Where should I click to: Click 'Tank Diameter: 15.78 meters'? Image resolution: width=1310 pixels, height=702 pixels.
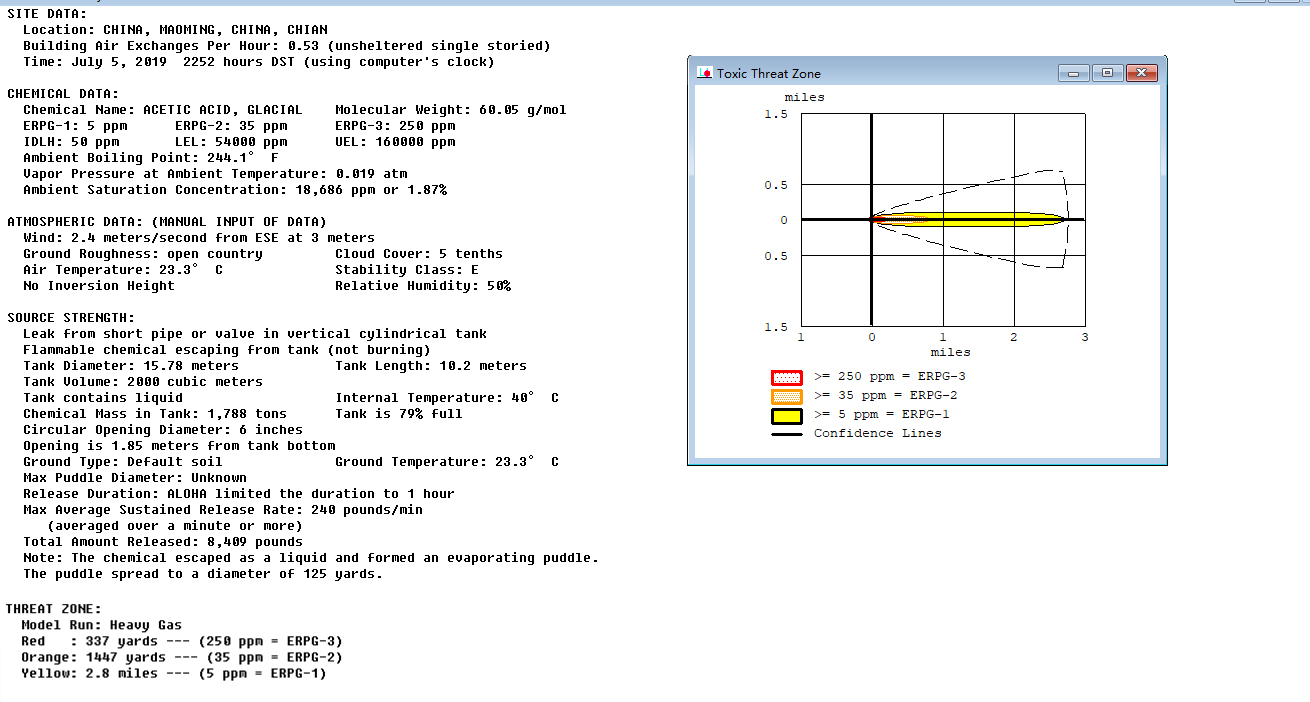pyautogui.click(x=131, y=366)
